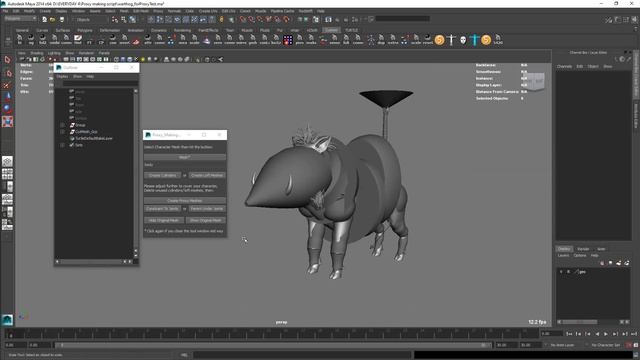The height and width of the screenshot is (360, 640).
Task: Click the playback range slider bar
Action: click(273, 345)
